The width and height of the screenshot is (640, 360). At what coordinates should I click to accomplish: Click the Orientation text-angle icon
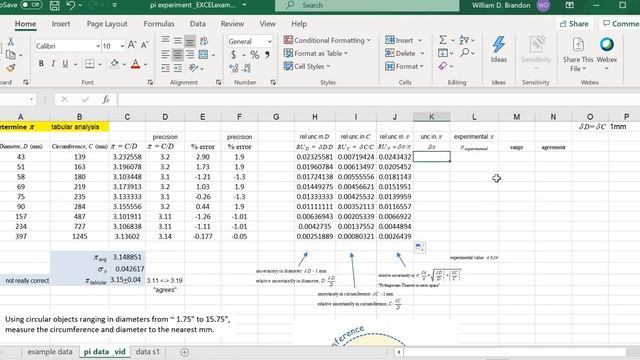coord(193,68)
